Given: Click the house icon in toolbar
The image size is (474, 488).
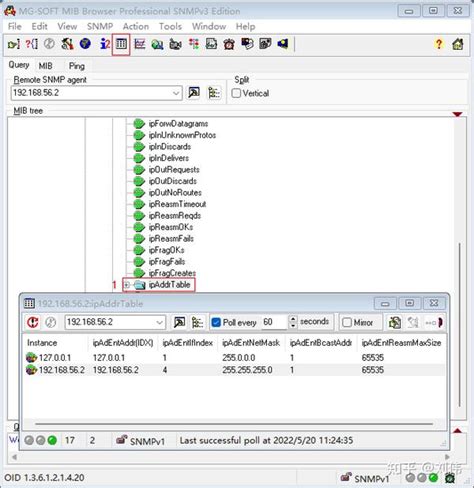Looking at the screenshot, I should 458,44.
